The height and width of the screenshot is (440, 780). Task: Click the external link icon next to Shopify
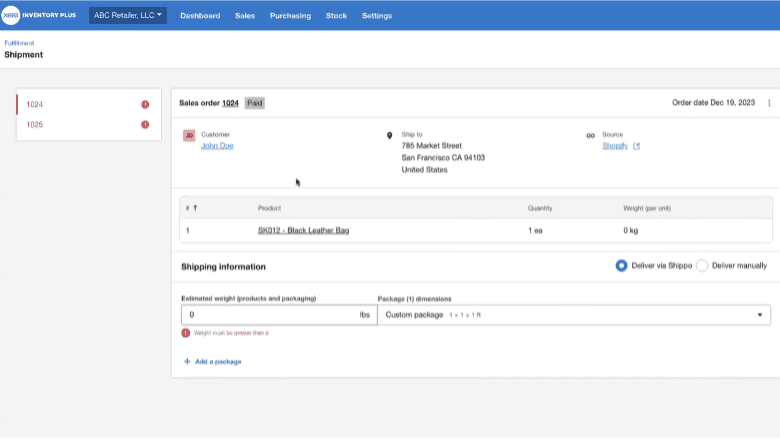pos(636,146)
